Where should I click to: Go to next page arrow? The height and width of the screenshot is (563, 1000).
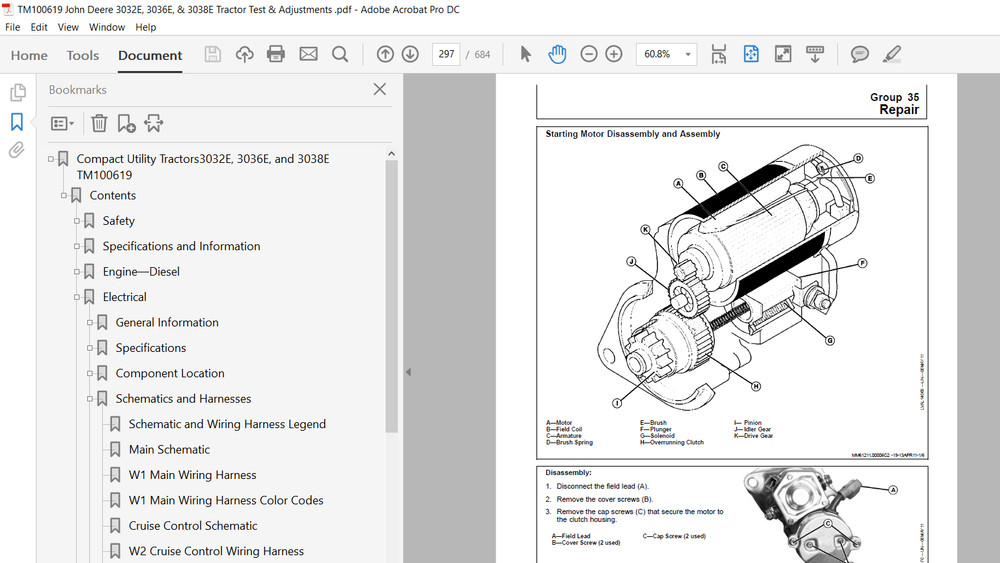(410, 54)
